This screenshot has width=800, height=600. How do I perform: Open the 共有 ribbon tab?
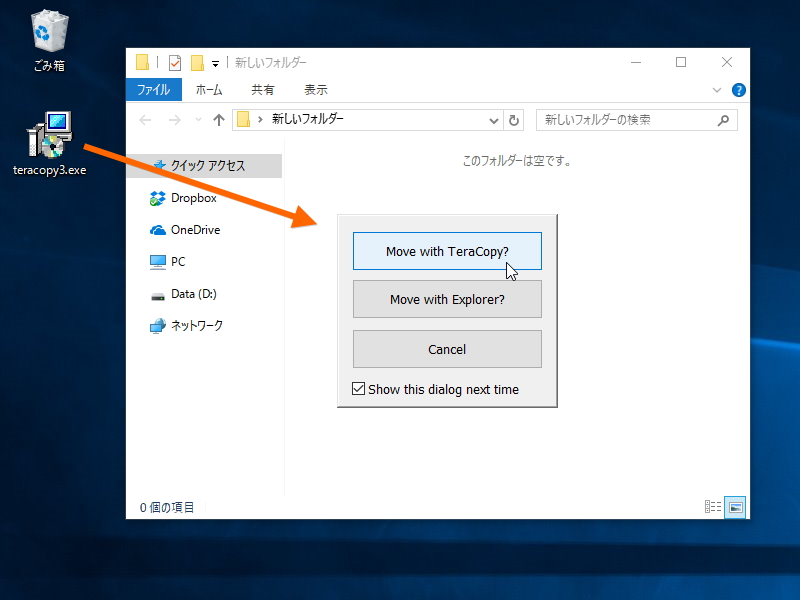(x=263, y=90)
